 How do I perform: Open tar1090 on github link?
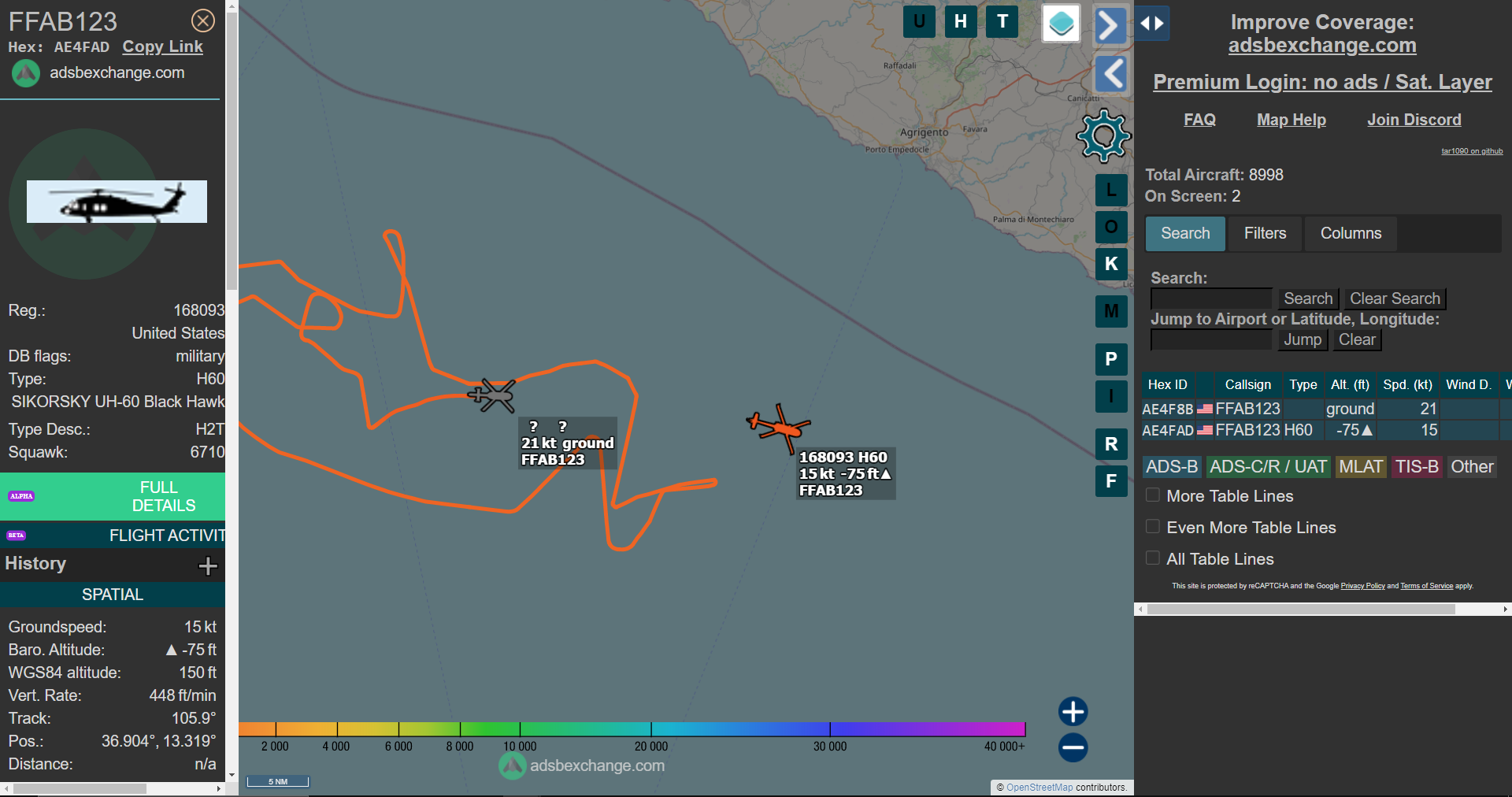pos(1472,151)
